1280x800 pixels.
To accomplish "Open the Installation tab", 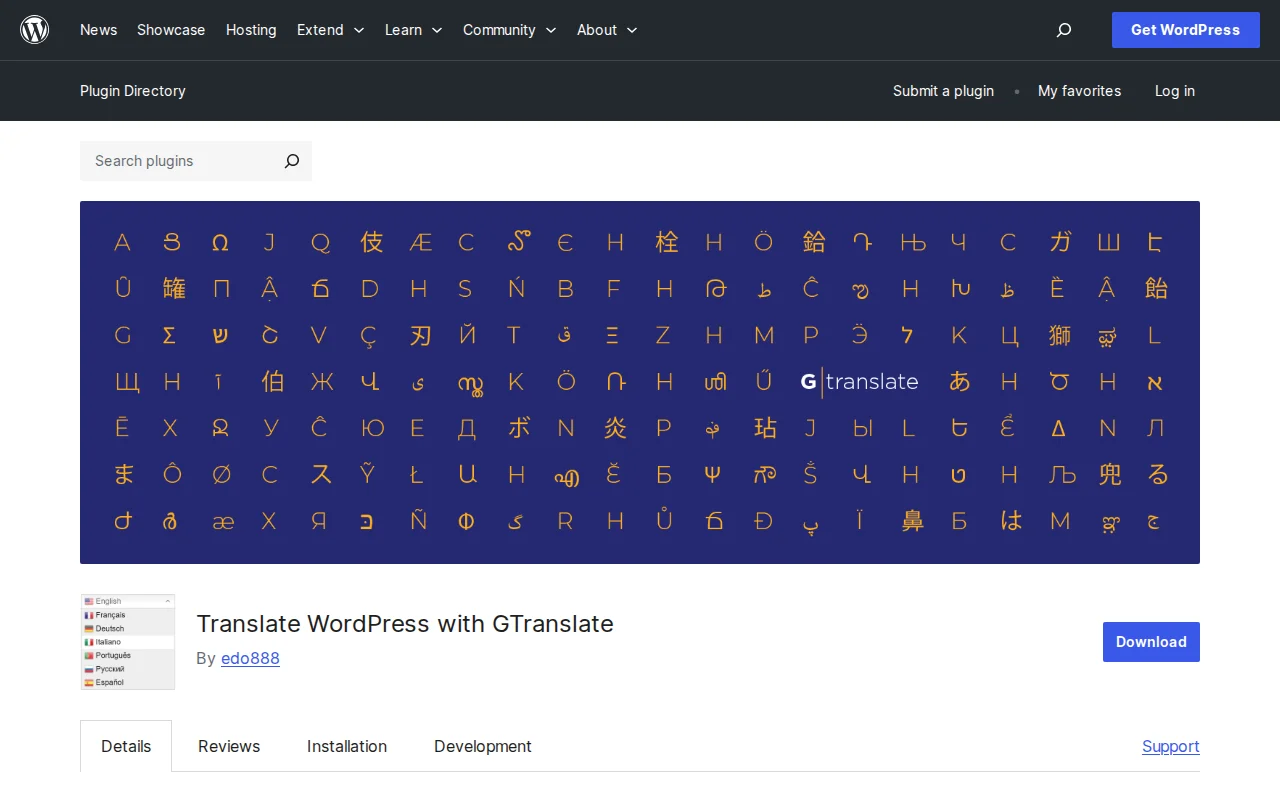I will tap(347, 746).
